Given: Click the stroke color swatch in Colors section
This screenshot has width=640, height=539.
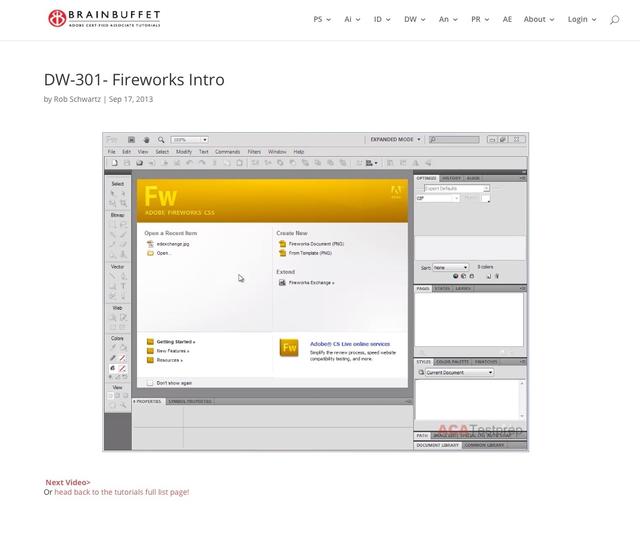Looking at the screenshot, I should tap(122, 358).
